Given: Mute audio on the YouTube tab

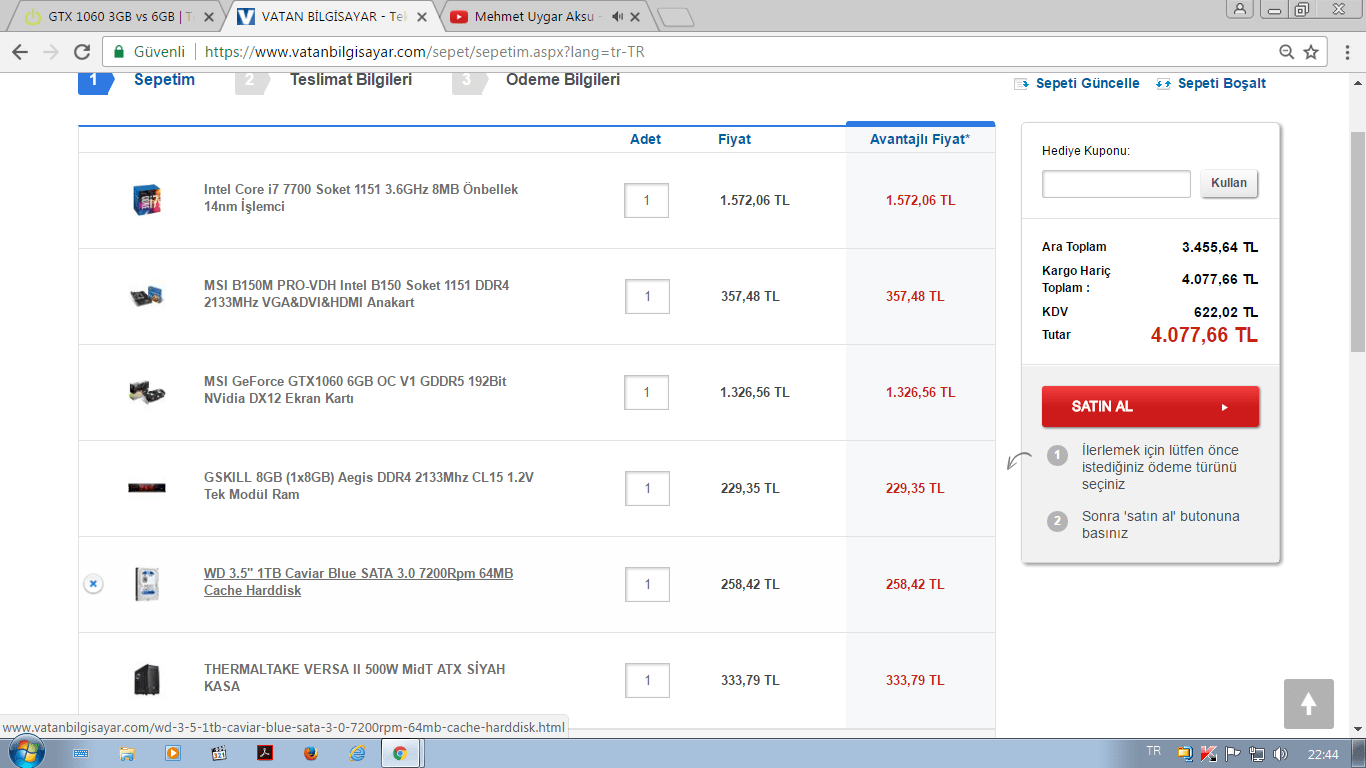Looking at the screenshot, I should click(617, 16).
